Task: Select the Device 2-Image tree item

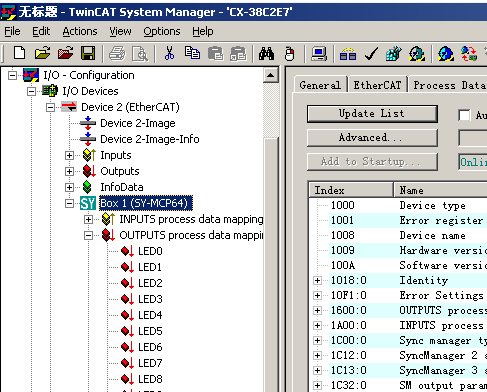Action: pyautogui.click(x=138, y=123)
